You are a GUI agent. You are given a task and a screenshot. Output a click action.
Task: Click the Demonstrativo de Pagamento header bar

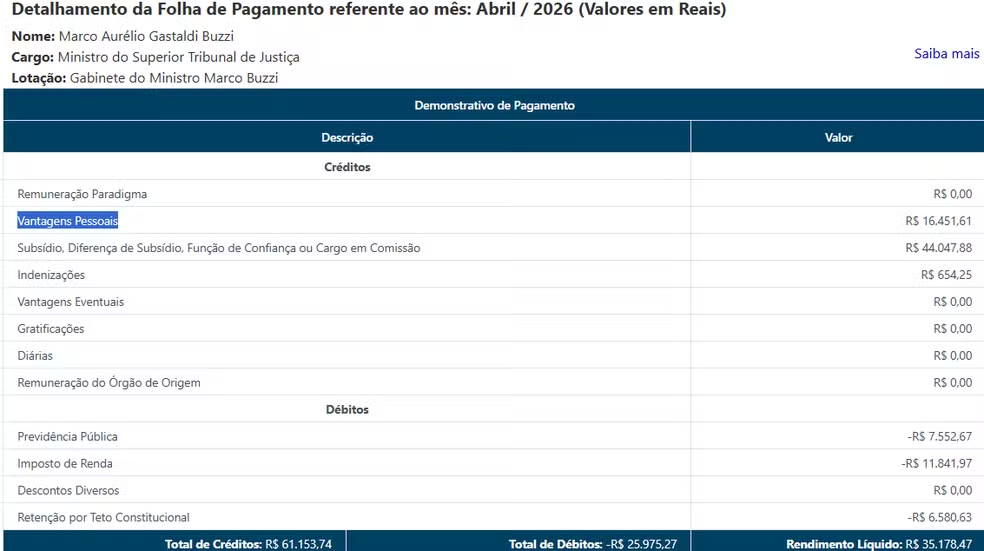click(494, 105)
